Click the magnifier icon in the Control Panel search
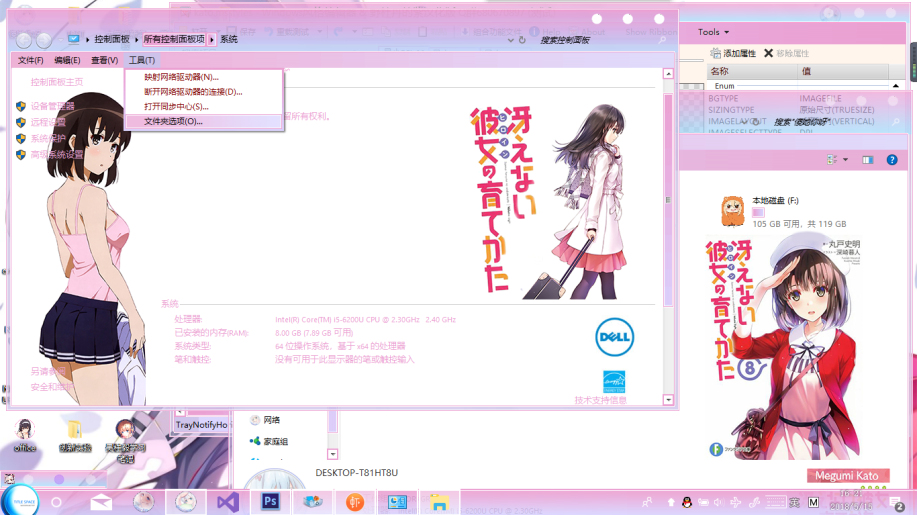The height and width of the screenshot is (515, 917). pos(661,40)
